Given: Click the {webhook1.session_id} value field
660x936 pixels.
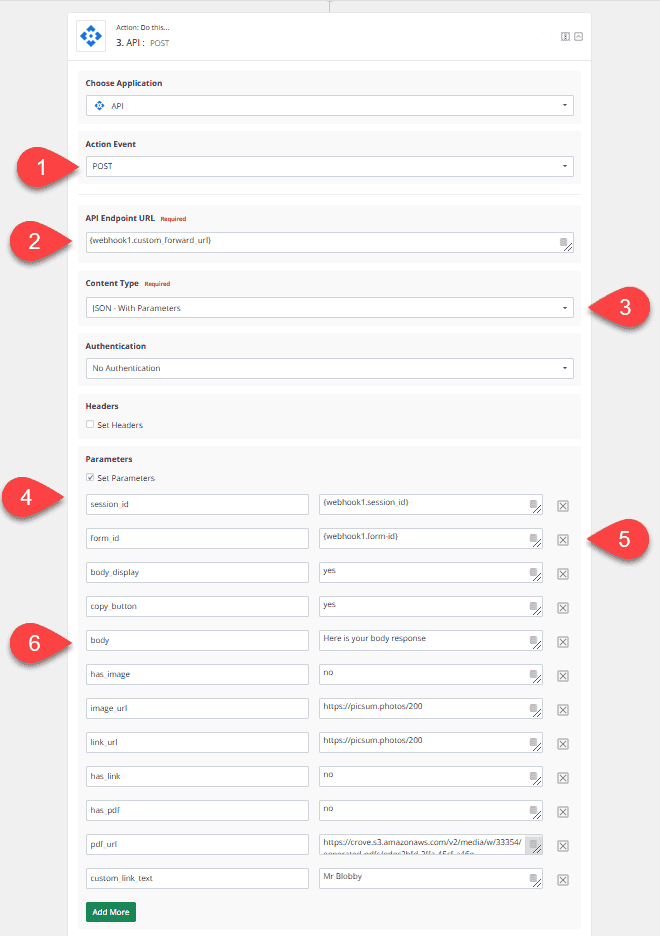Looking at the screenshot, I should click(x=431, y=504).
